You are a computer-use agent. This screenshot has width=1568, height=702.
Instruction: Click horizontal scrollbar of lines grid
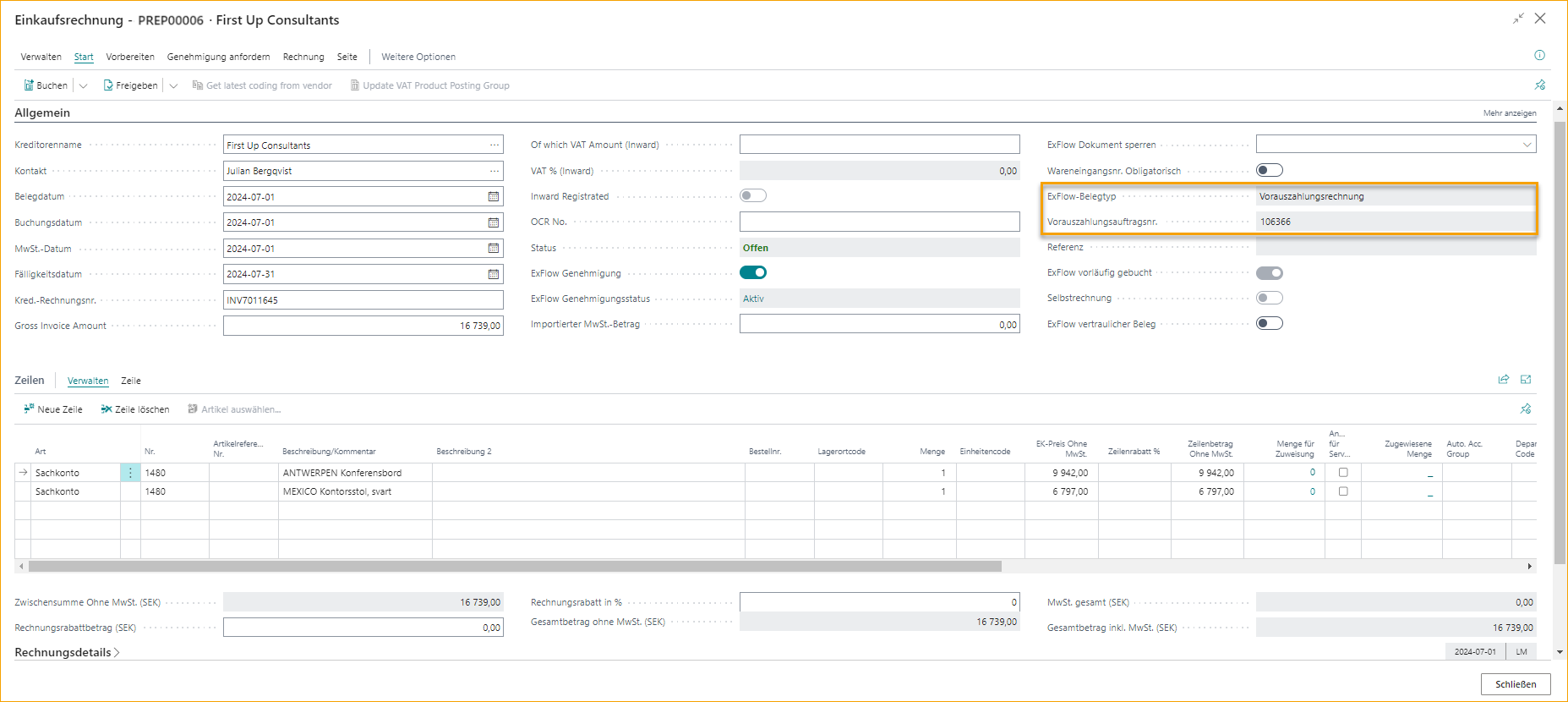tap(515, 567)
